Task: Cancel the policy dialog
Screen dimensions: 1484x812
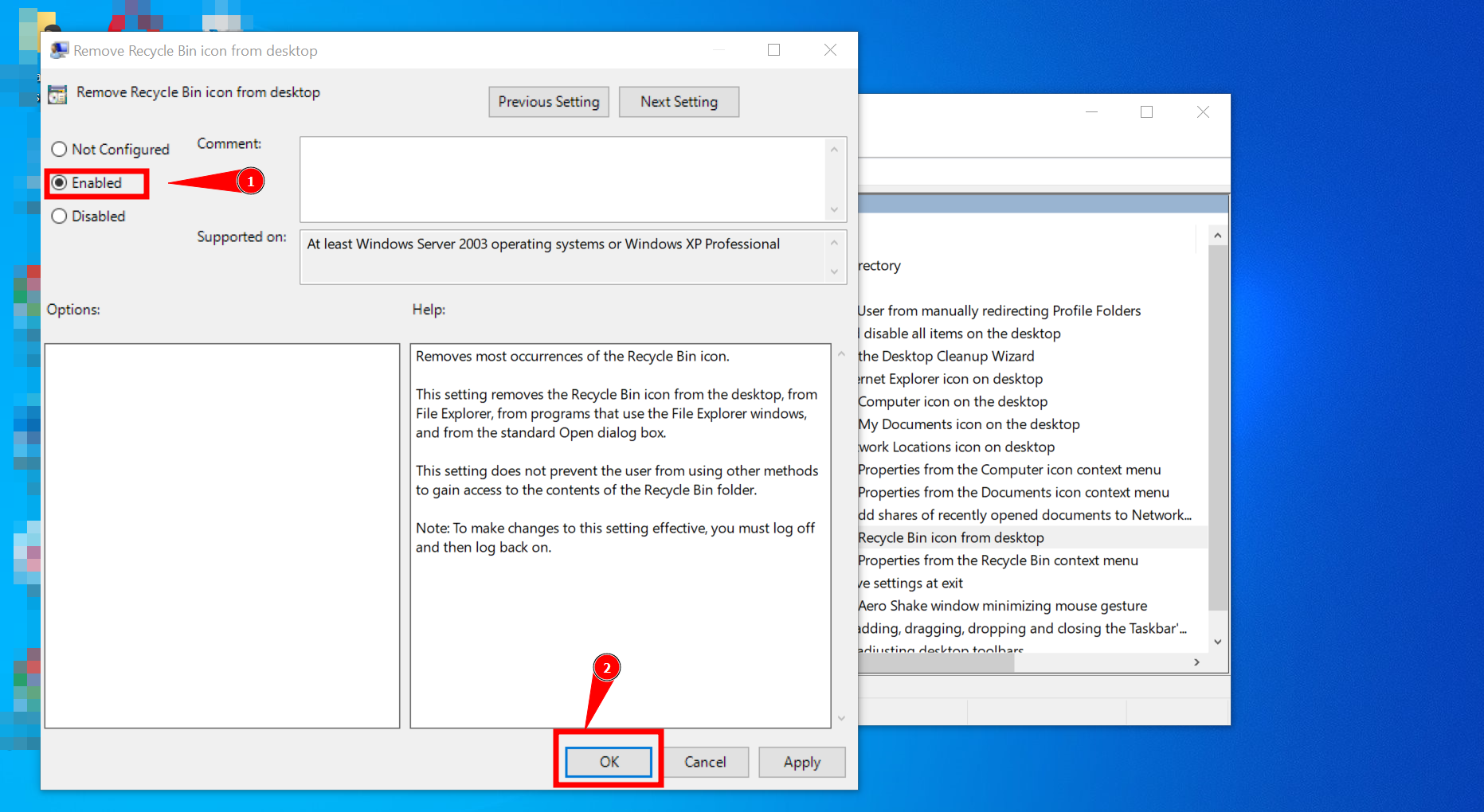Action: click(x=706, y=762)
